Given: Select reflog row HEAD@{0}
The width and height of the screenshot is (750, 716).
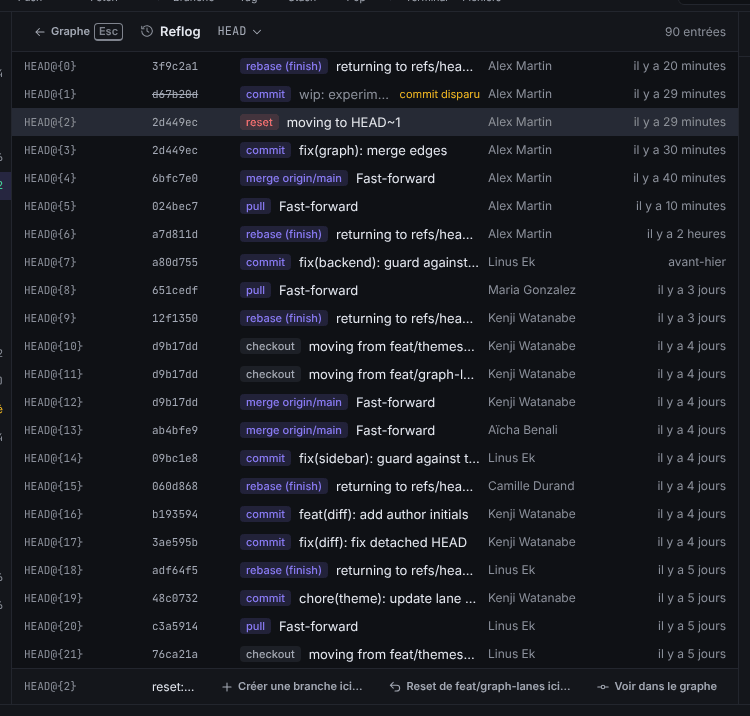Looking at the screenshot, I should (375, 66).
